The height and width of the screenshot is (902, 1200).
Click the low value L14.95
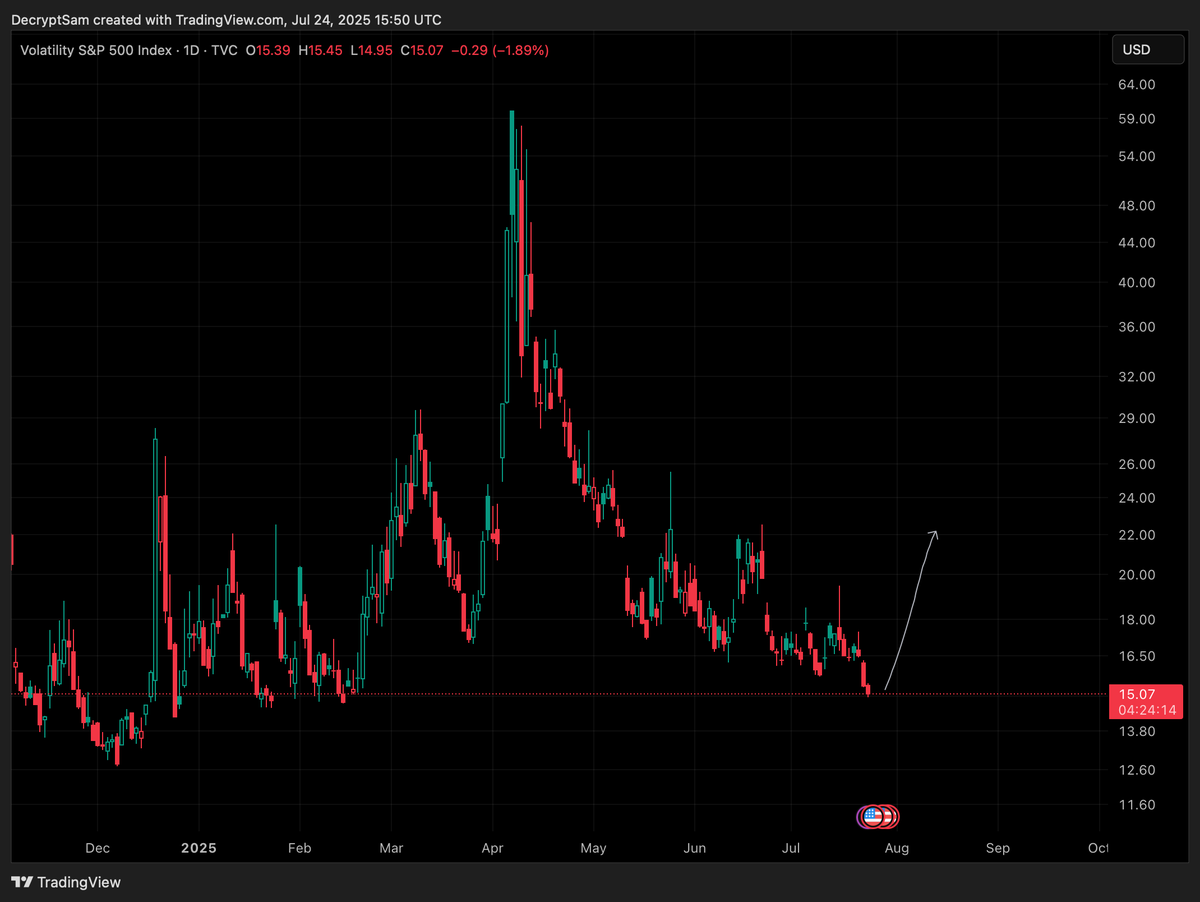pos(372,50)
